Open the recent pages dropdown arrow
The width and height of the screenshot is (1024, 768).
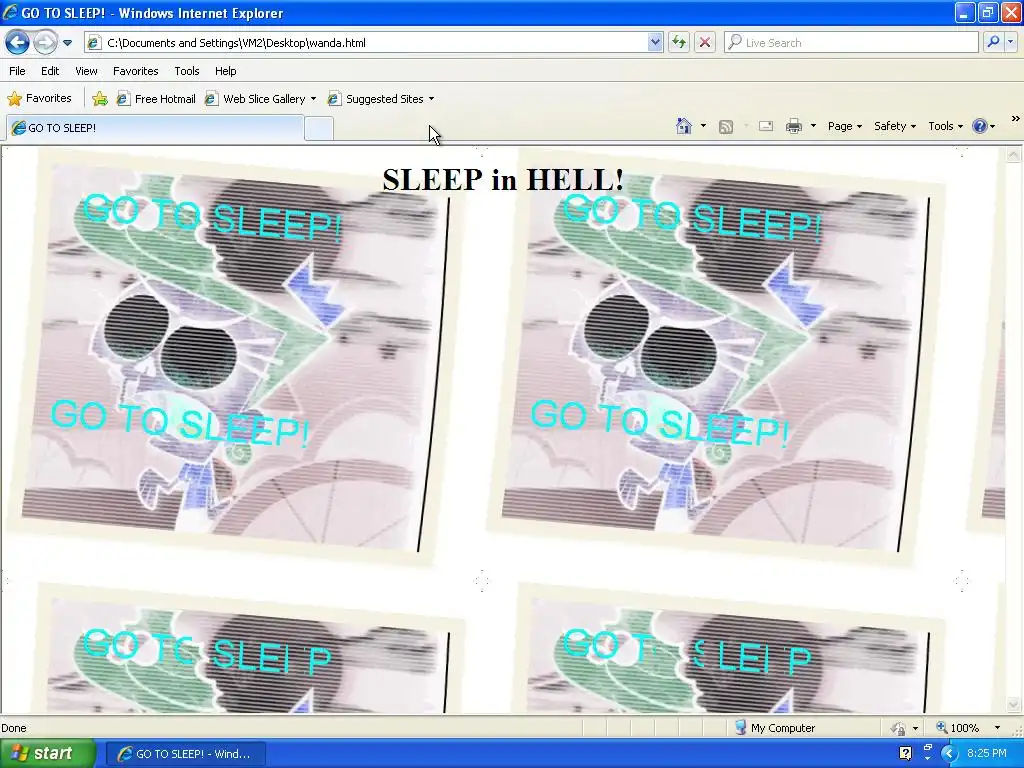(67, 43)
